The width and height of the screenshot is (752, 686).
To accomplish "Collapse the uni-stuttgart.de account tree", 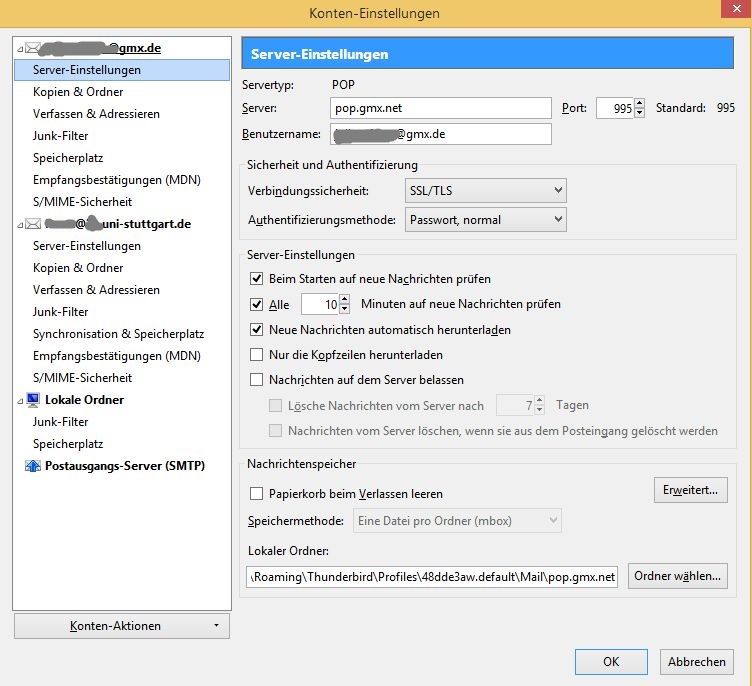I will (x=20, y=225).
